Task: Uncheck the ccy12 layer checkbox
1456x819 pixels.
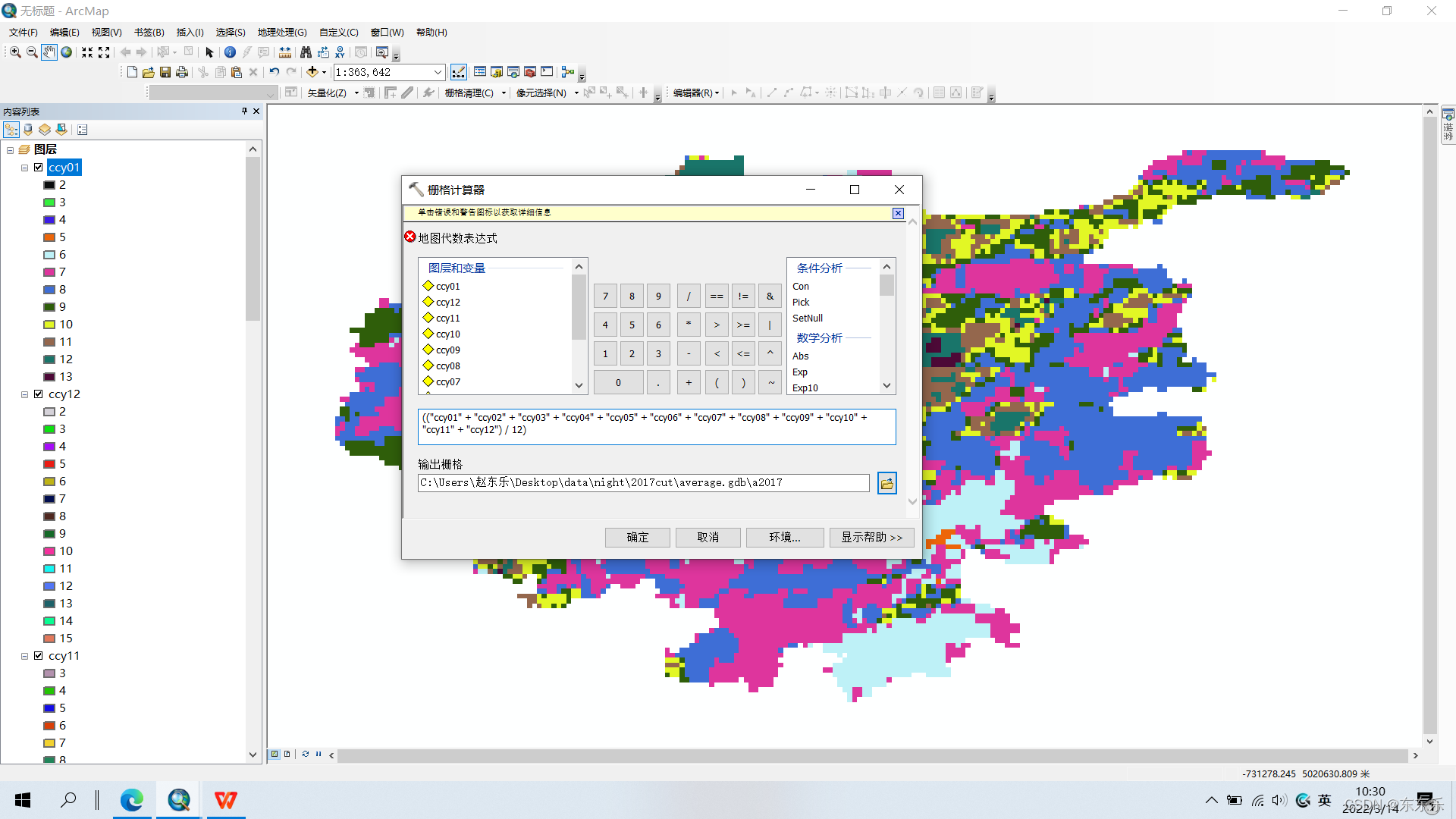Action: 39,394
